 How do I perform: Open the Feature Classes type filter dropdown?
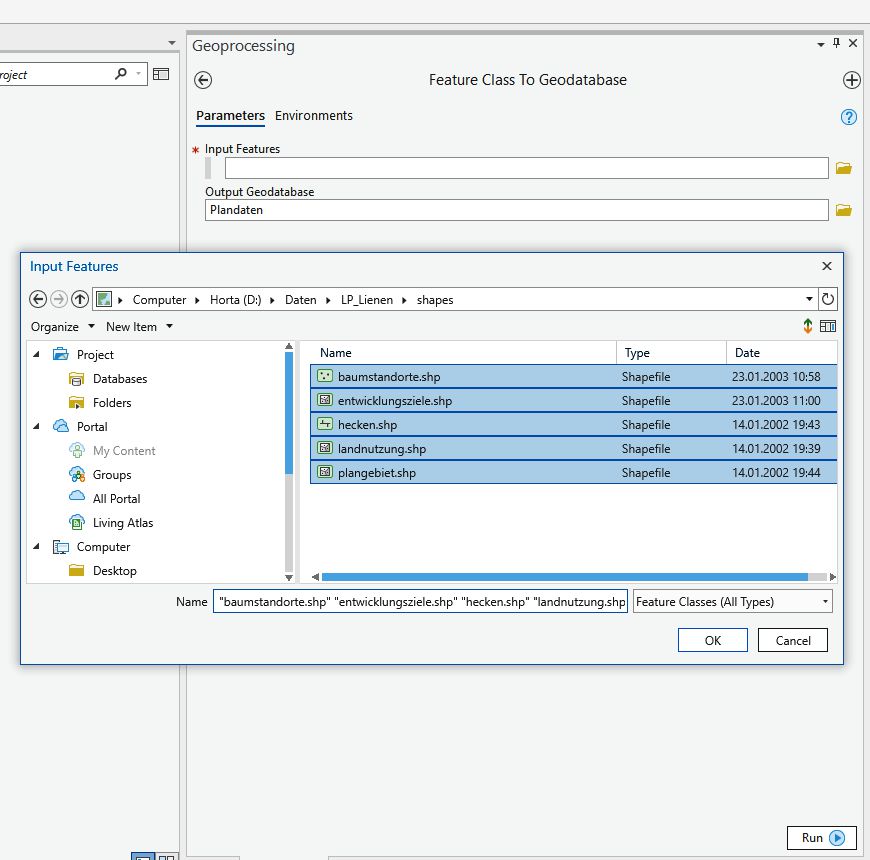tap(732, 601)
